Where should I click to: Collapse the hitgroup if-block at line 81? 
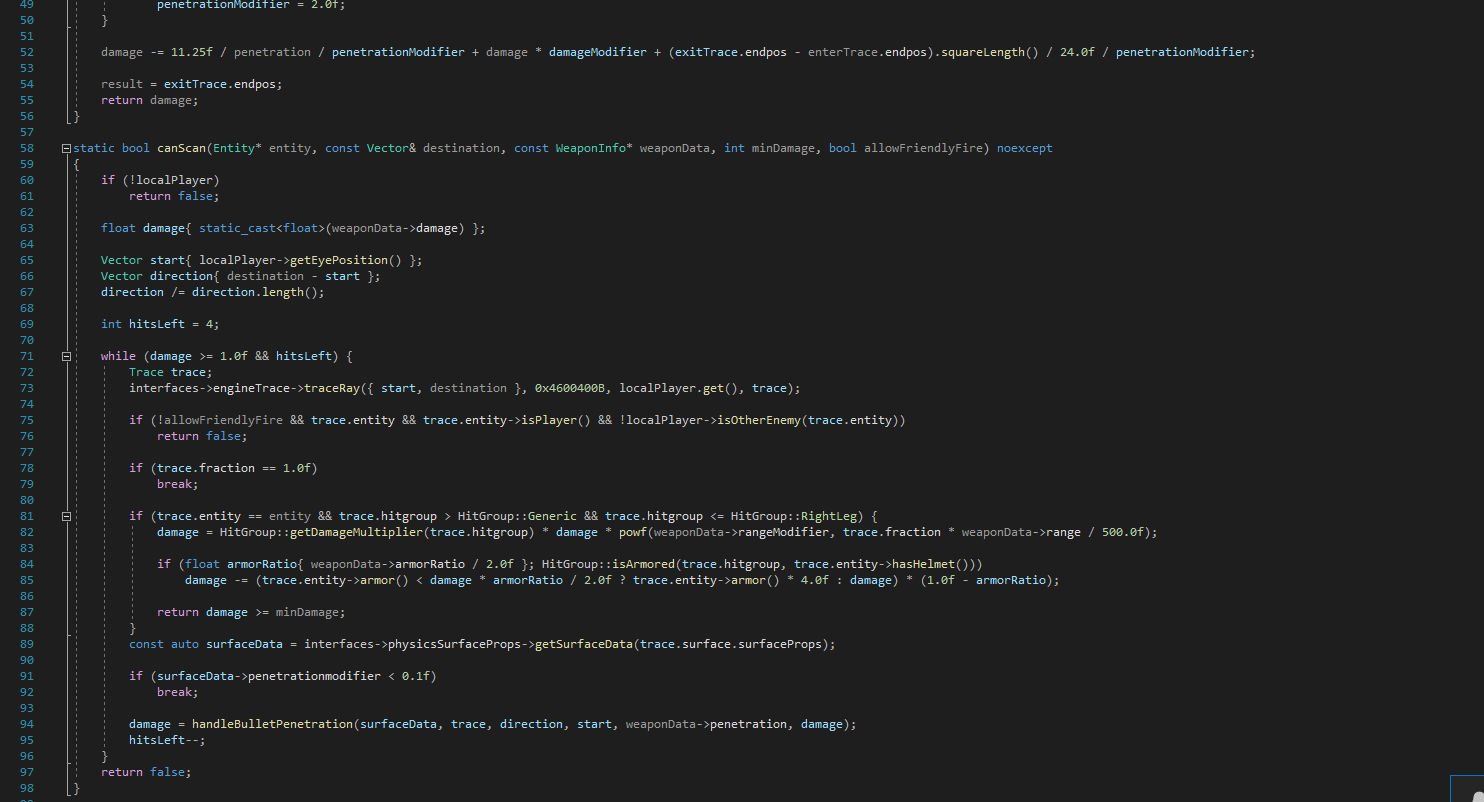(x=65, y=515)
